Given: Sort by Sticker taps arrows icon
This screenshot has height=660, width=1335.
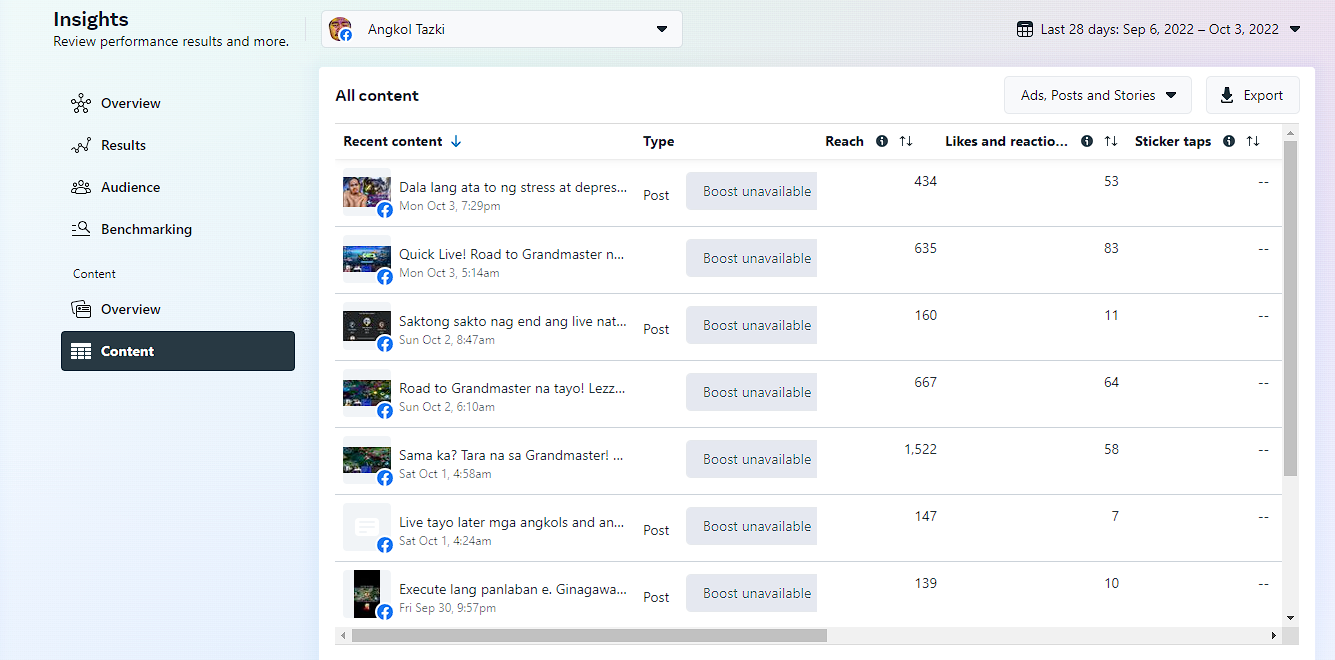Looking at the screenshot, I should point(1253,141).
